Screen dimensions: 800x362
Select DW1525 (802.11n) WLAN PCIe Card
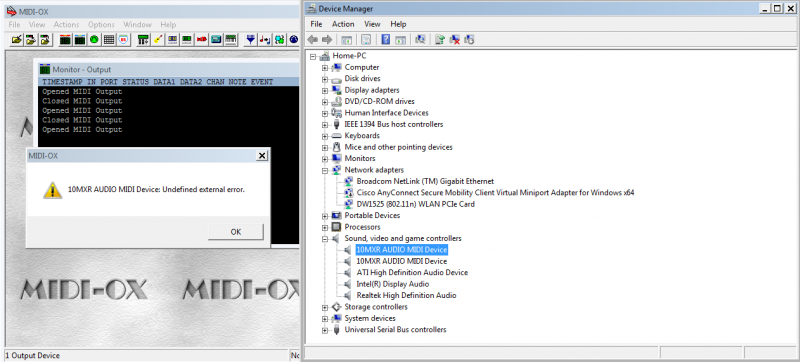coord(416,204)
